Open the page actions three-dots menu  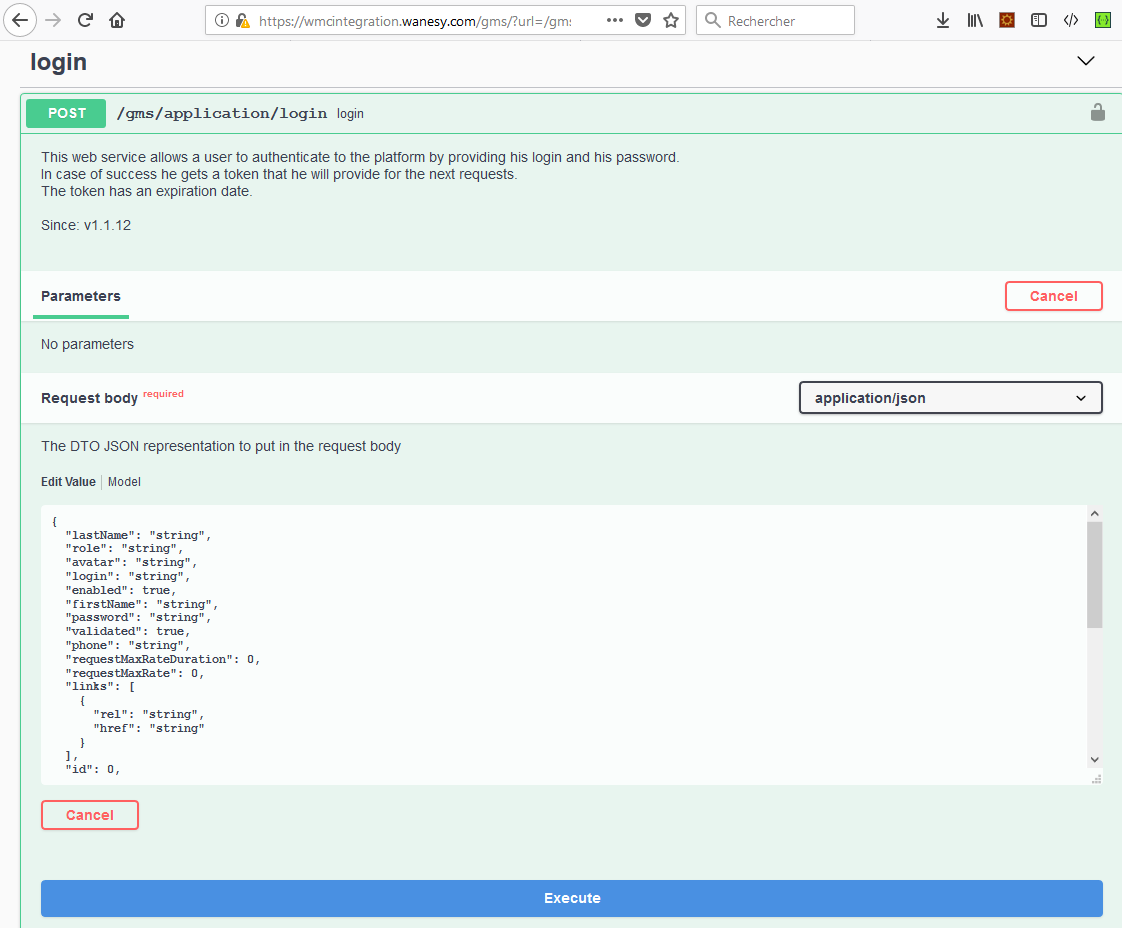click(615, 20)
